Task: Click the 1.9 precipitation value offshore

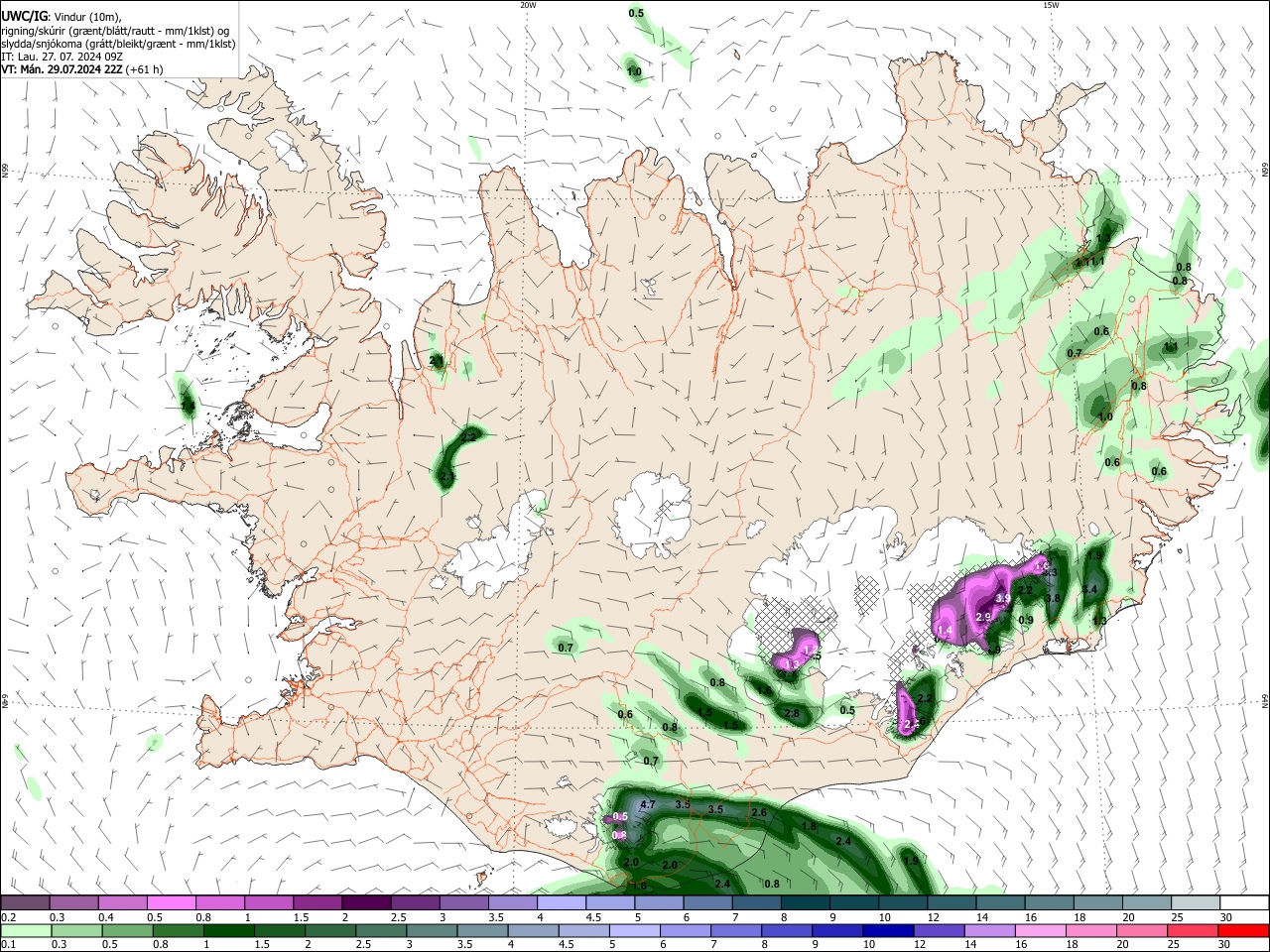Action: tap(911, 861)
